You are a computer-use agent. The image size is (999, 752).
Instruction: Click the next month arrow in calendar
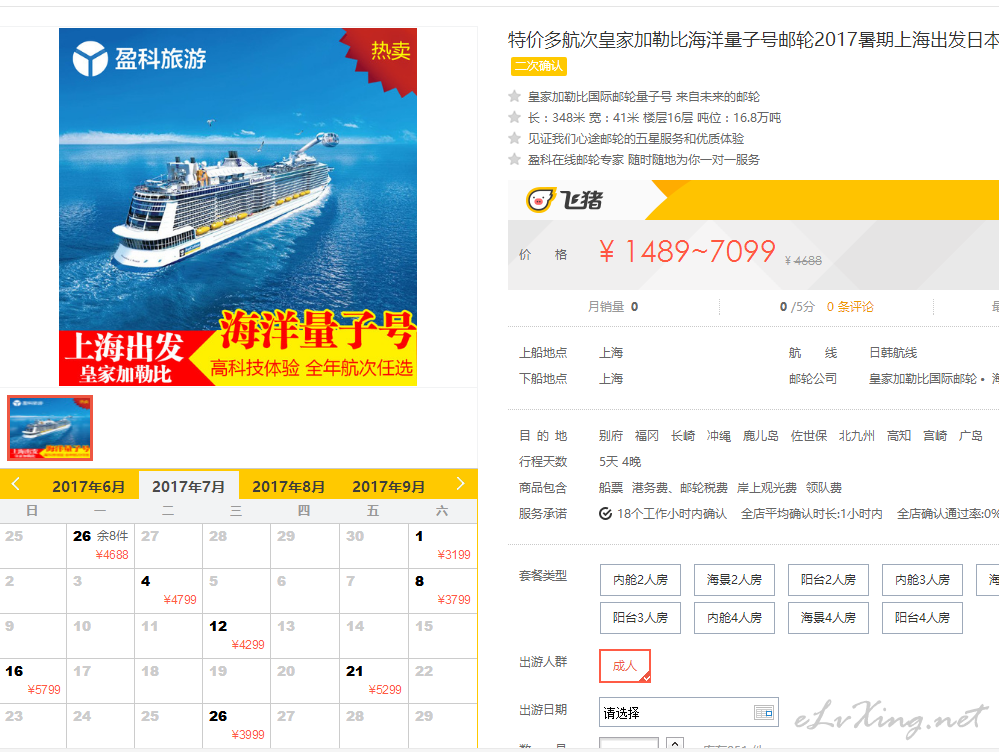pyautogui.click(x=460, y=484)
